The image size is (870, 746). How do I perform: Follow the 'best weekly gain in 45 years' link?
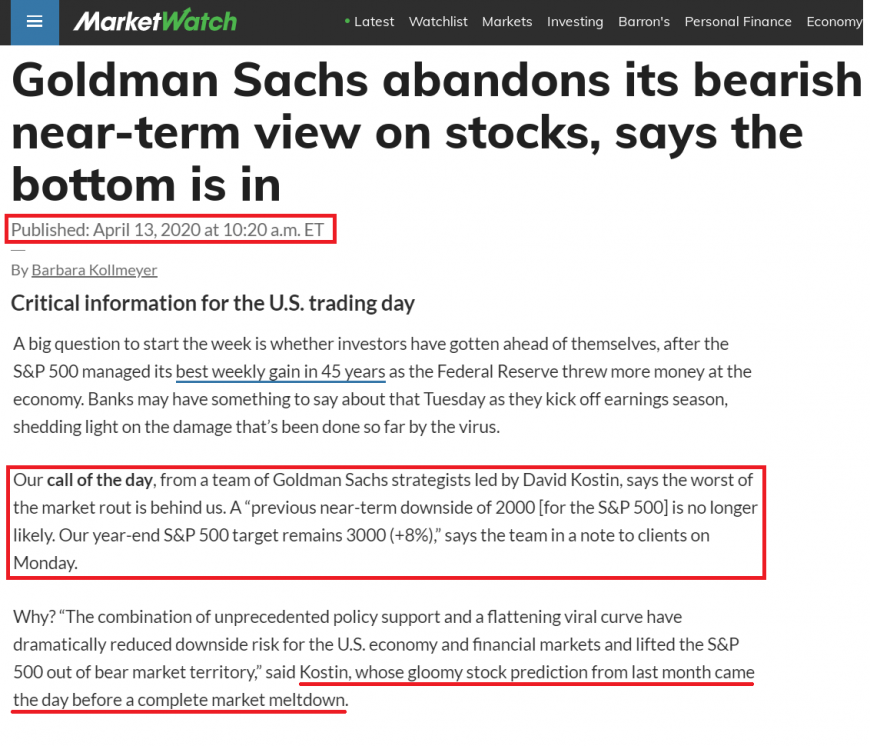280,371
